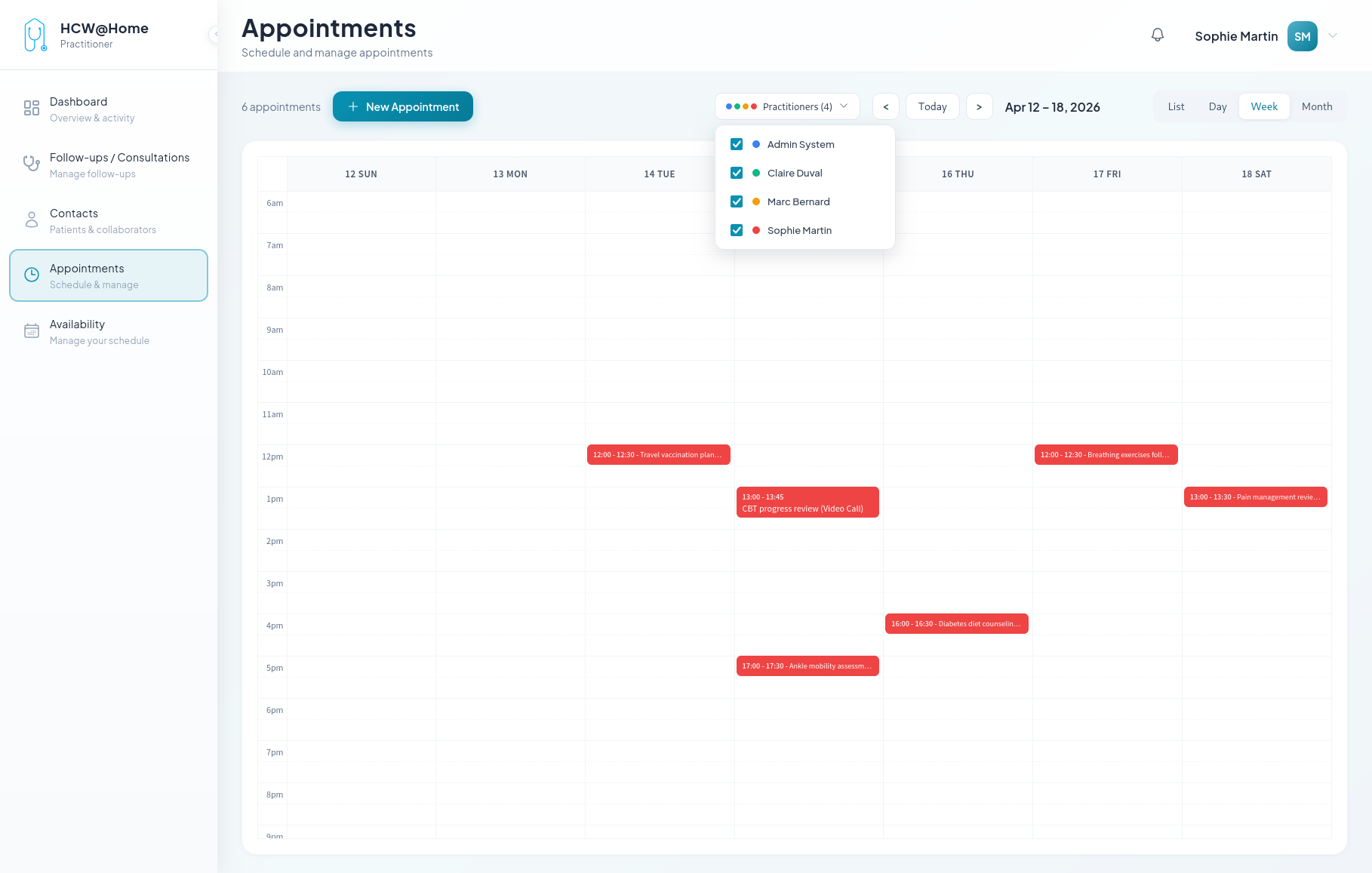Select the Follow-ups / Consultations sidebar icon
The height and width of the screenshot is (873, 1372).
click(31, 164)
